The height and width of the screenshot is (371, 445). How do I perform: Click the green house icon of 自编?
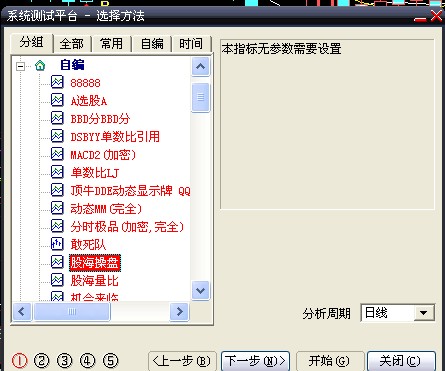point(40,65)
